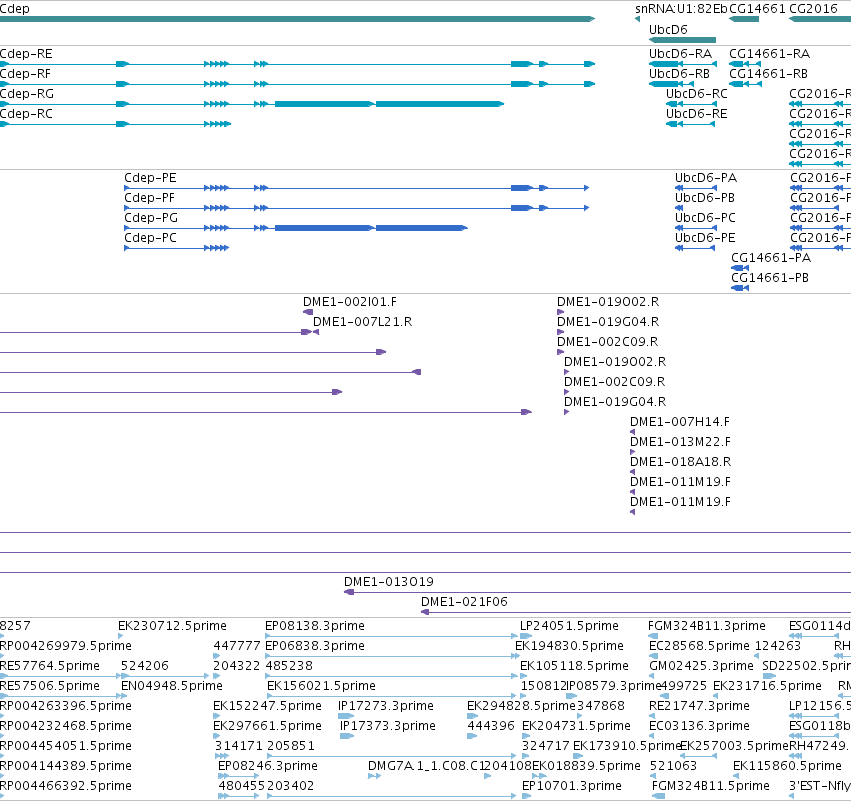
Task: Select the DMG7A.1_1.C08.C1 label
Action: coord(426,766)
